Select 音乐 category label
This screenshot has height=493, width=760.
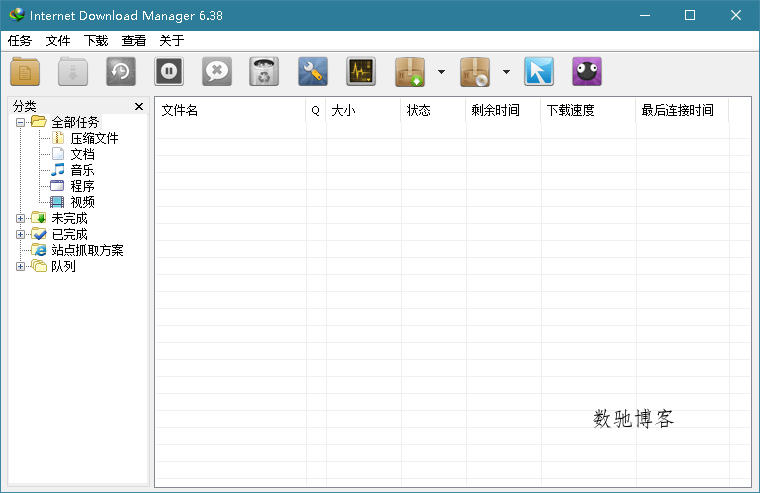[x=82, y=170]
